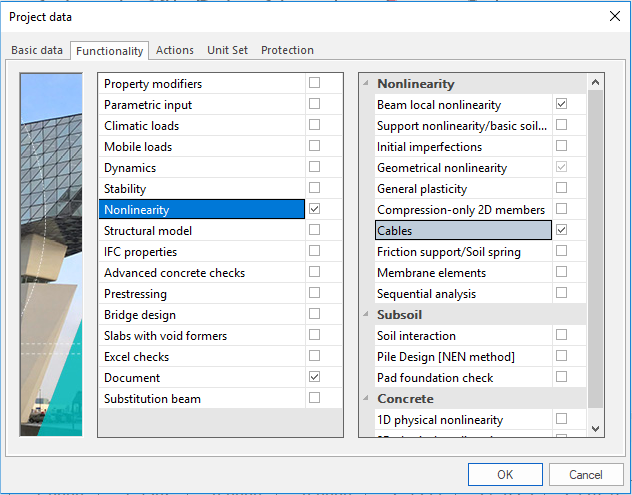Viewport: 632px width, 495px height.
Task: Turn off the Cables checkbox
Action: tap(561, 230)
